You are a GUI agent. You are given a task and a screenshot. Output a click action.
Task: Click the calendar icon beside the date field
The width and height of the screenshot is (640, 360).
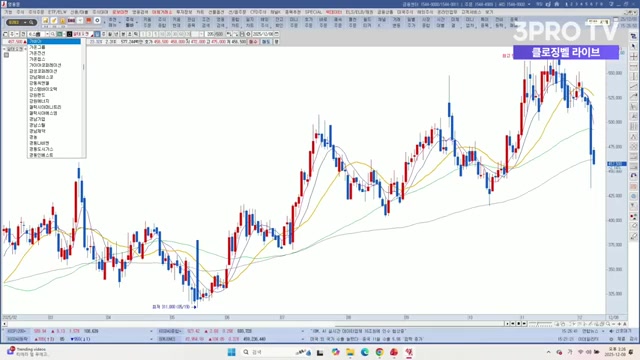276,34
